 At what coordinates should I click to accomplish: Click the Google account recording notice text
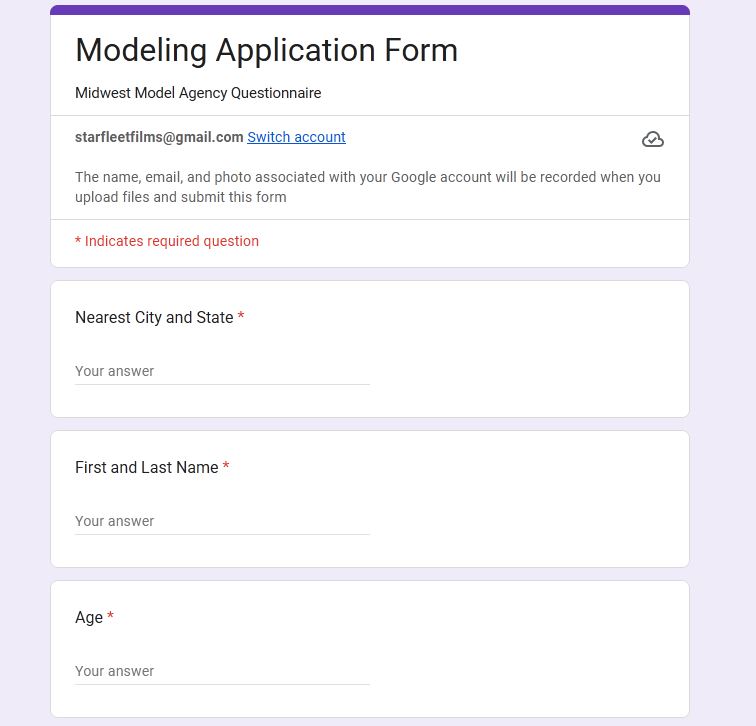tap(367, 187)
